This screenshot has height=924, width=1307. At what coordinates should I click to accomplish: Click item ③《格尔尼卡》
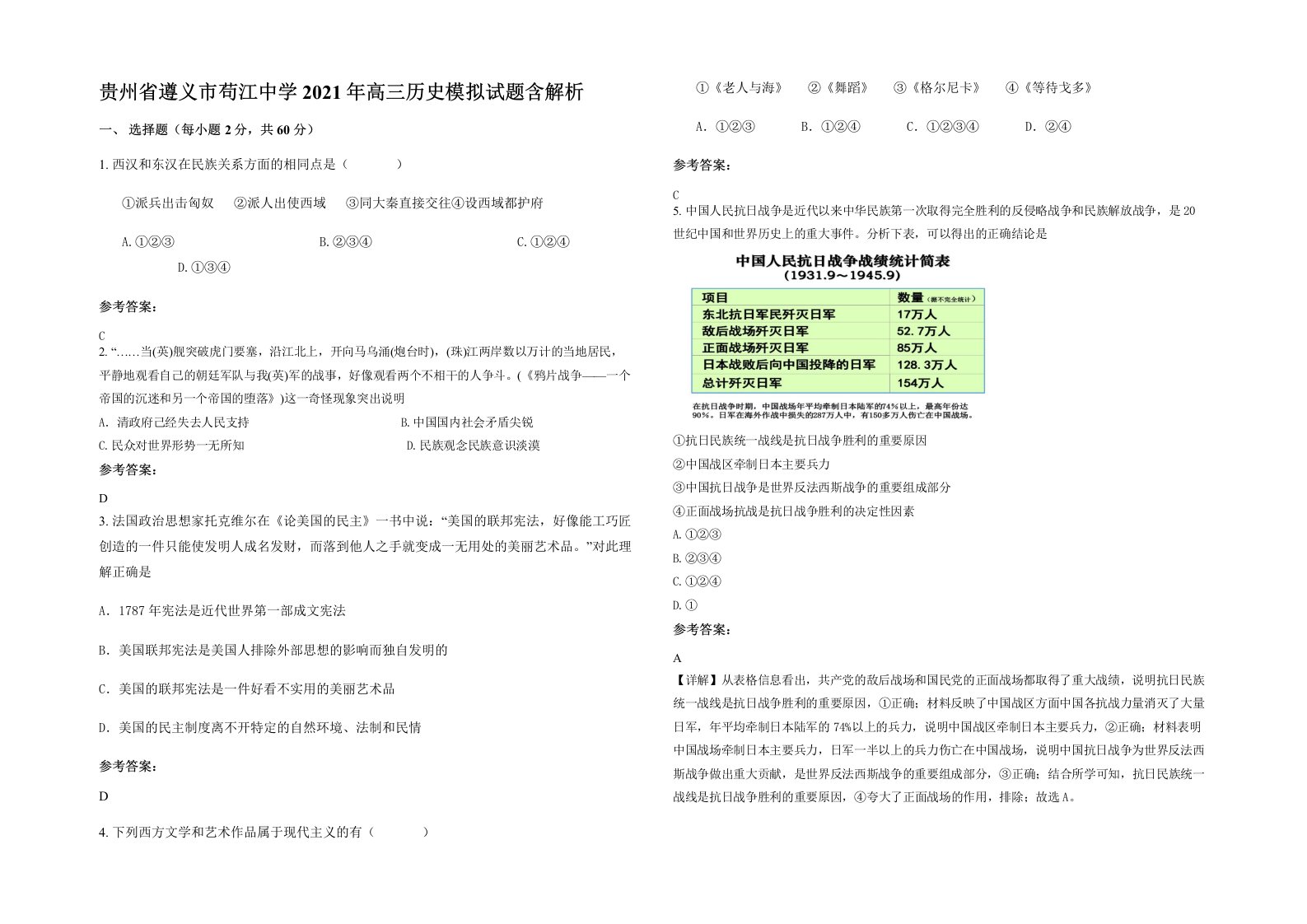937,87
